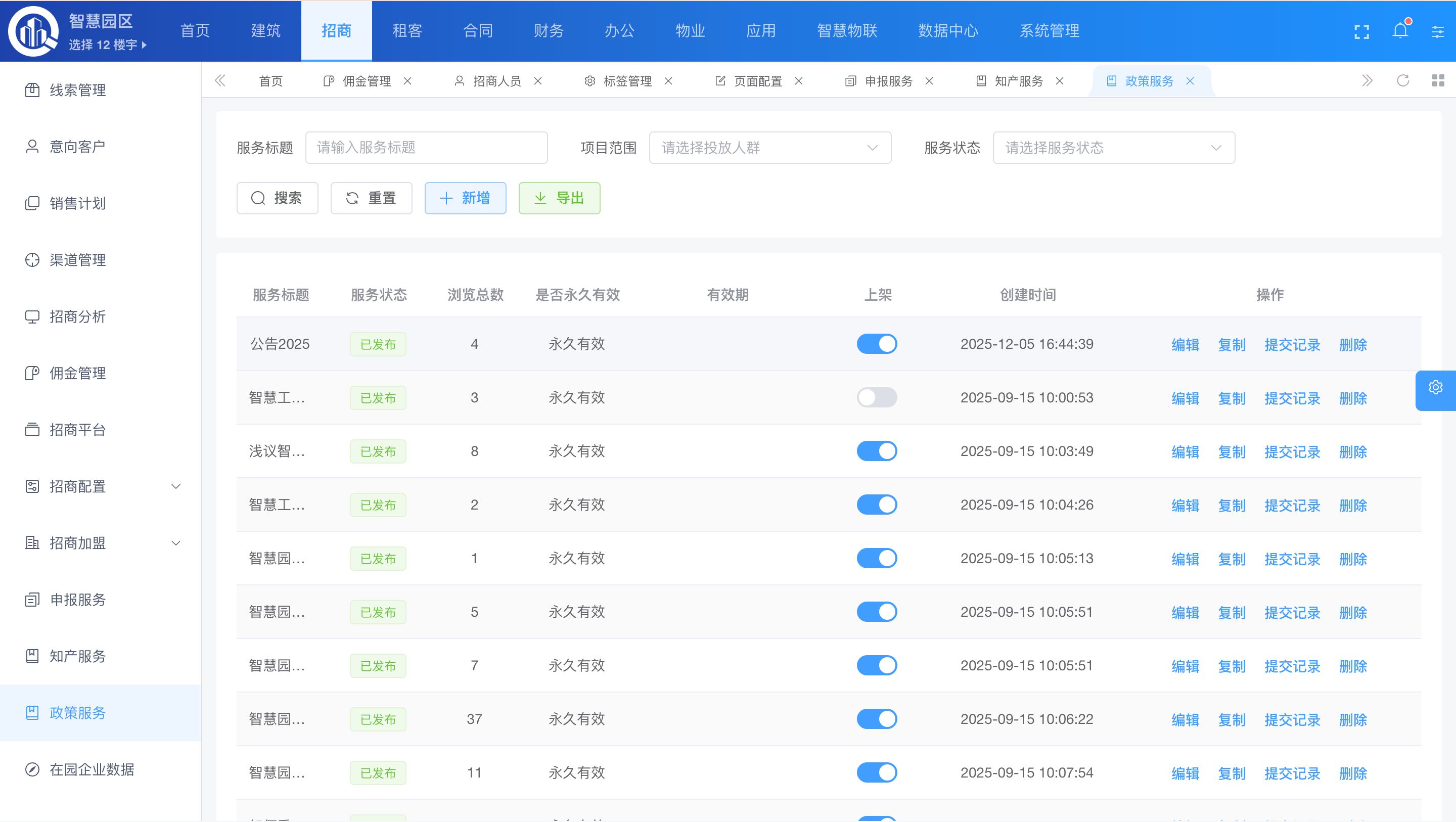Click the blue floating gear settings button

[x=1435, y=388]
